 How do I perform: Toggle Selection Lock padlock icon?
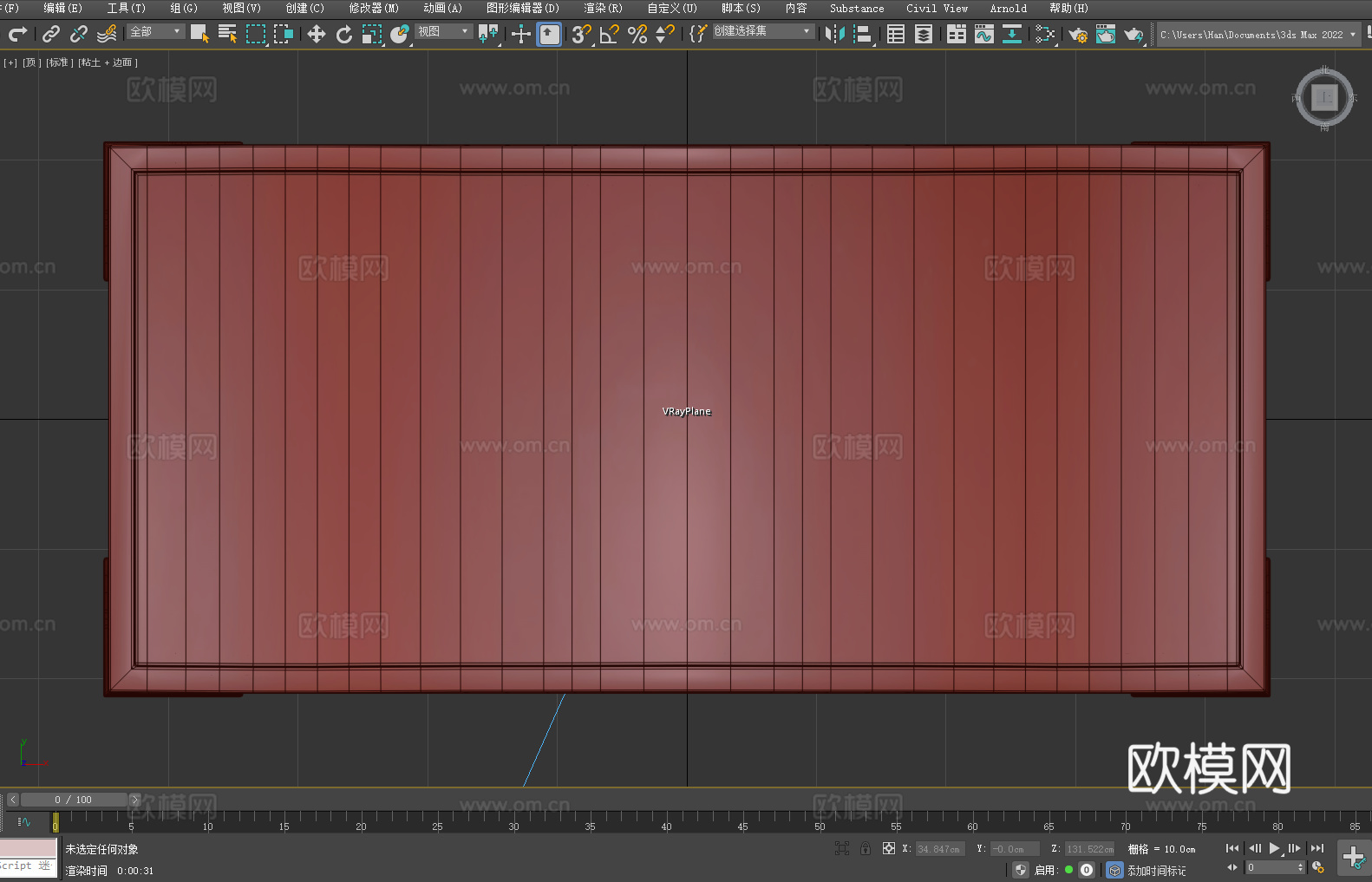[866, 848]
